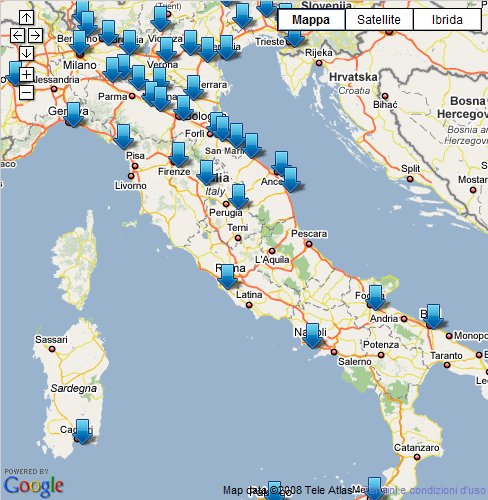Zoom in with the plus button
488x500 pixels.
26,74
